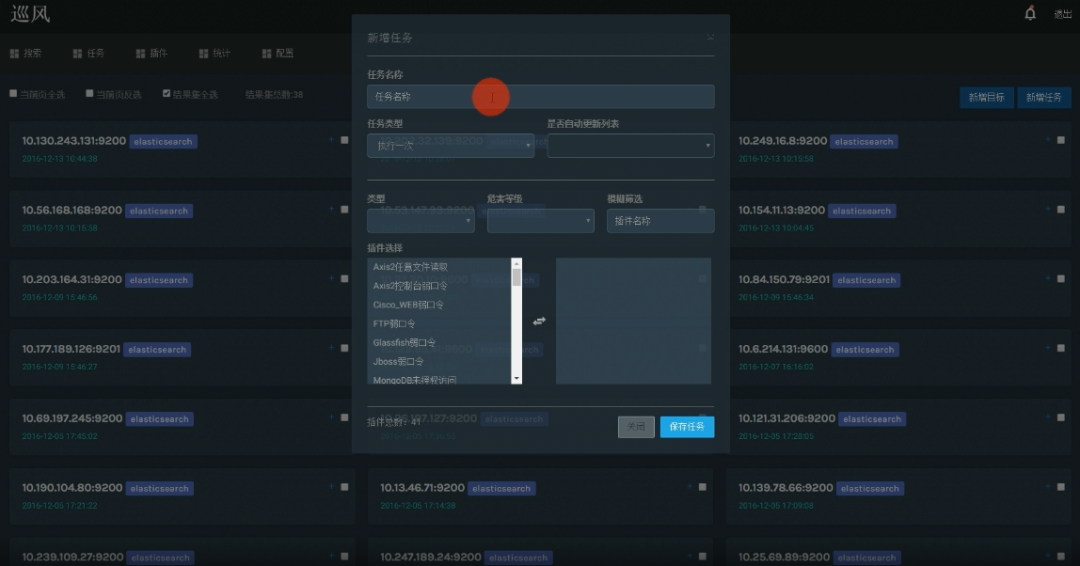Click plugin list scroll-up arrow
1080x566 pixels.
[x=517, y=263]
